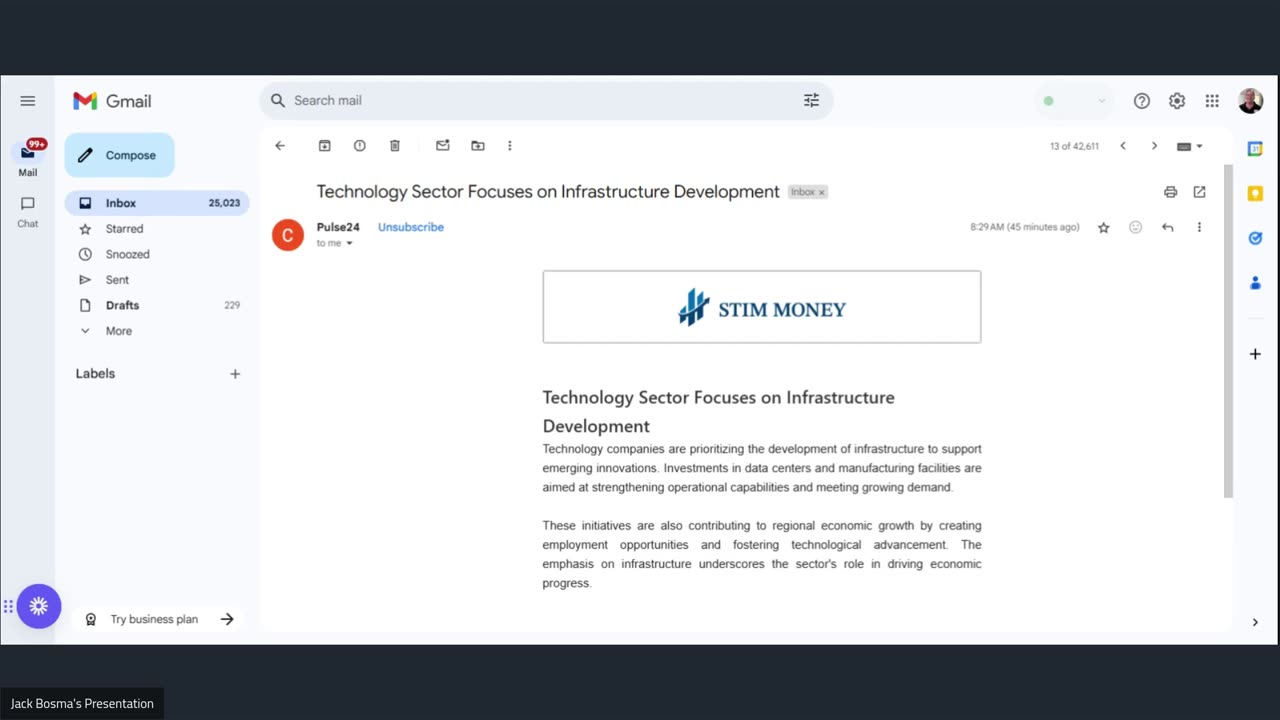Click the magnifier search icon
Viewport: 1280px width, 720px height.
[x=278, y=101]
